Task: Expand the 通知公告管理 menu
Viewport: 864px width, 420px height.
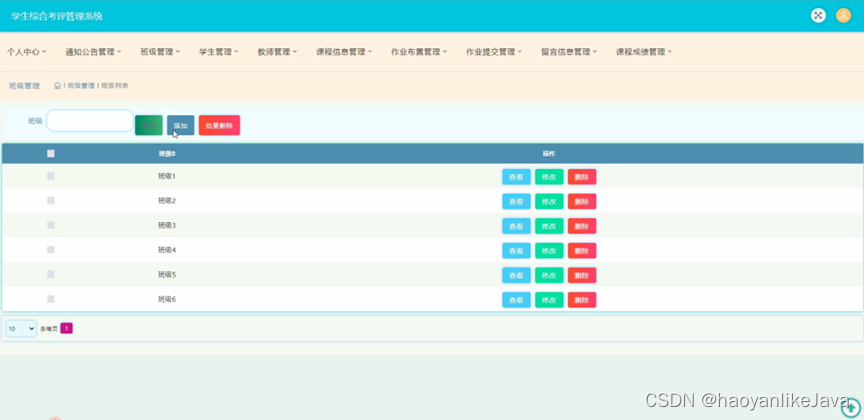Action: point(93,52)
